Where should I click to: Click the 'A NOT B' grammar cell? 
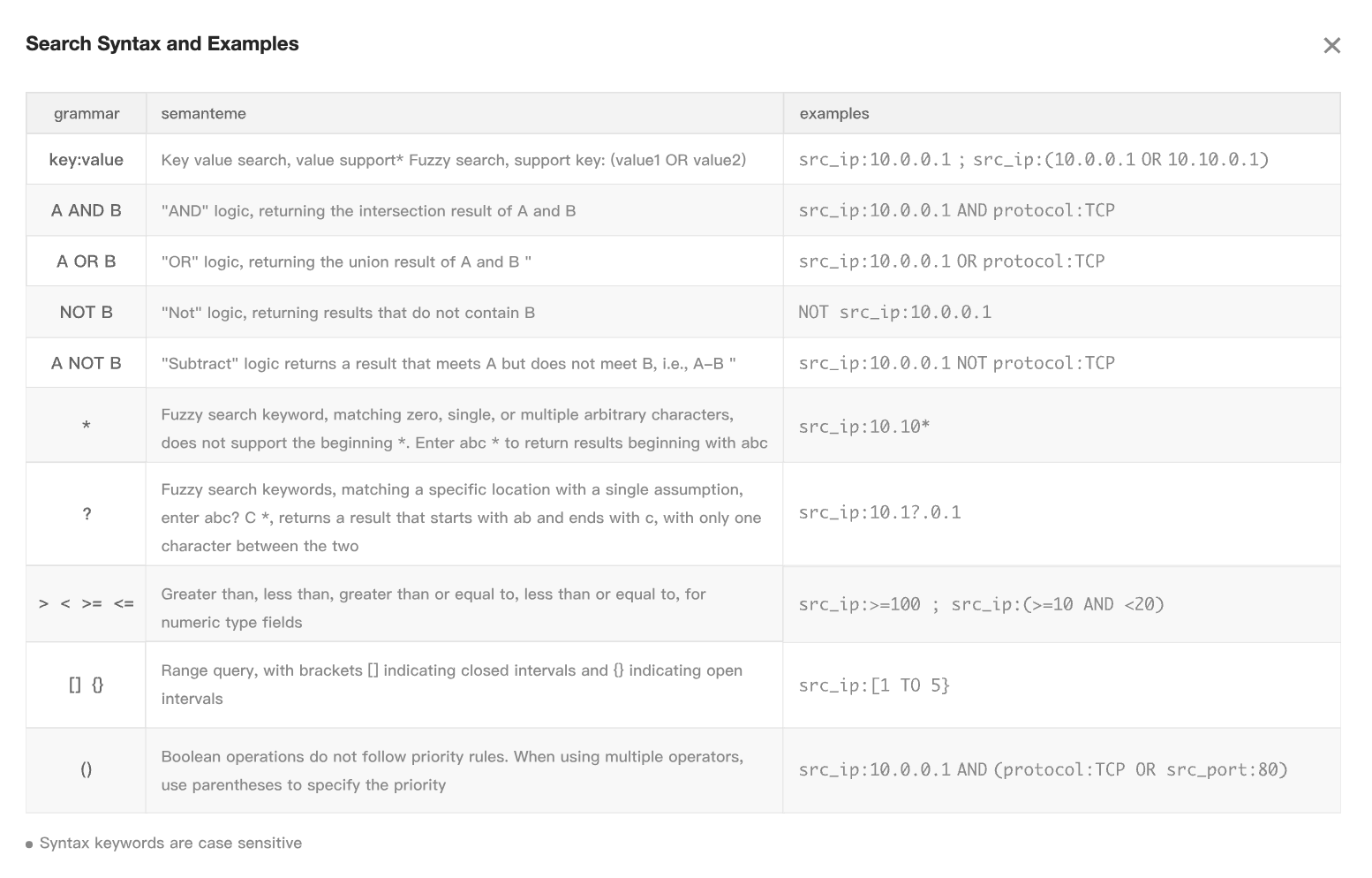87,363
